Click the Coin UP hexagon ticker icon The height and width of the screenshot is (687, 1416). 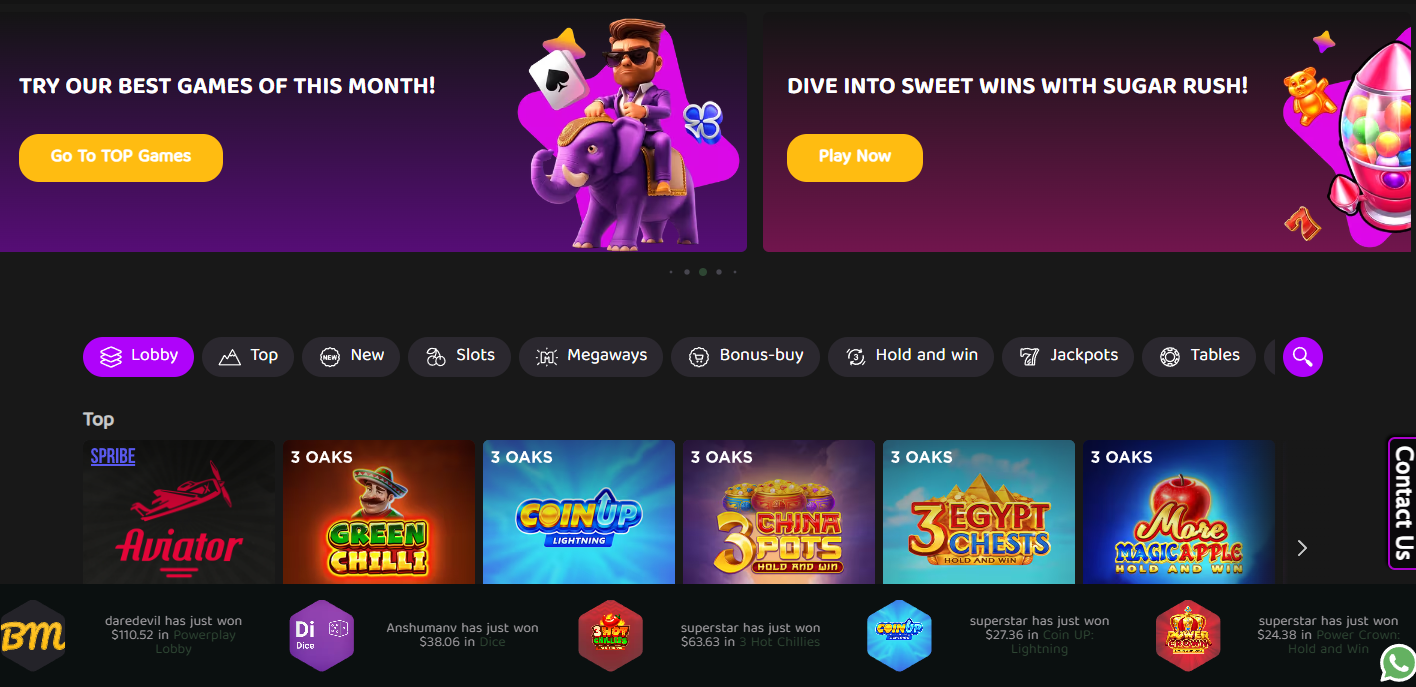coord(899,635)
